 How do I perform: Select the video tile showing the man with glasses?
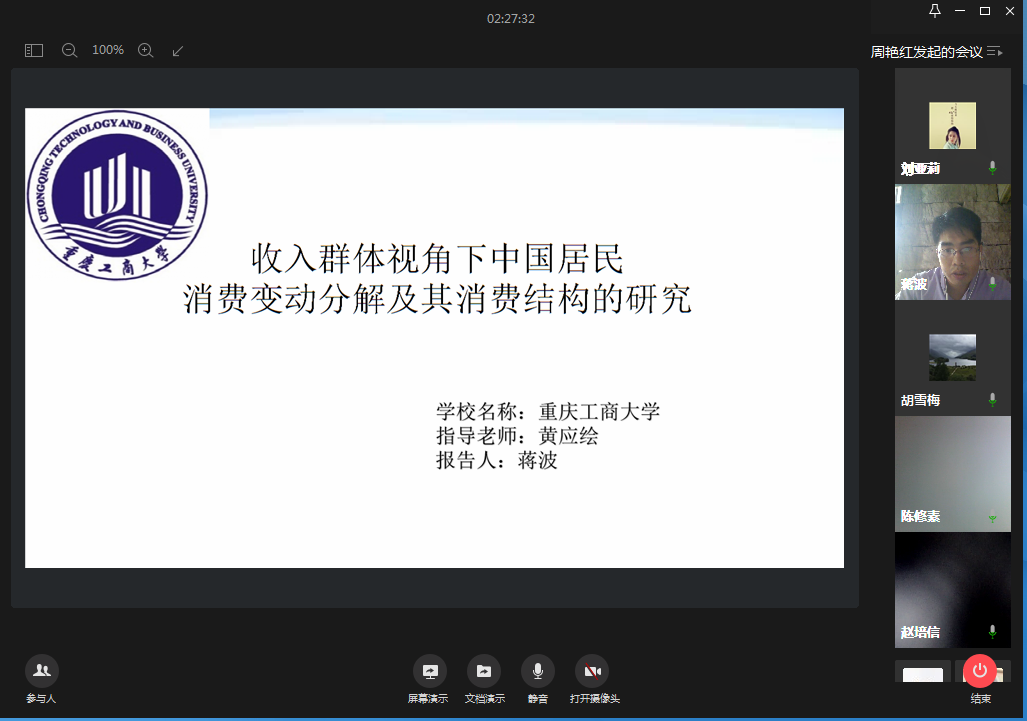pos(952,242)
